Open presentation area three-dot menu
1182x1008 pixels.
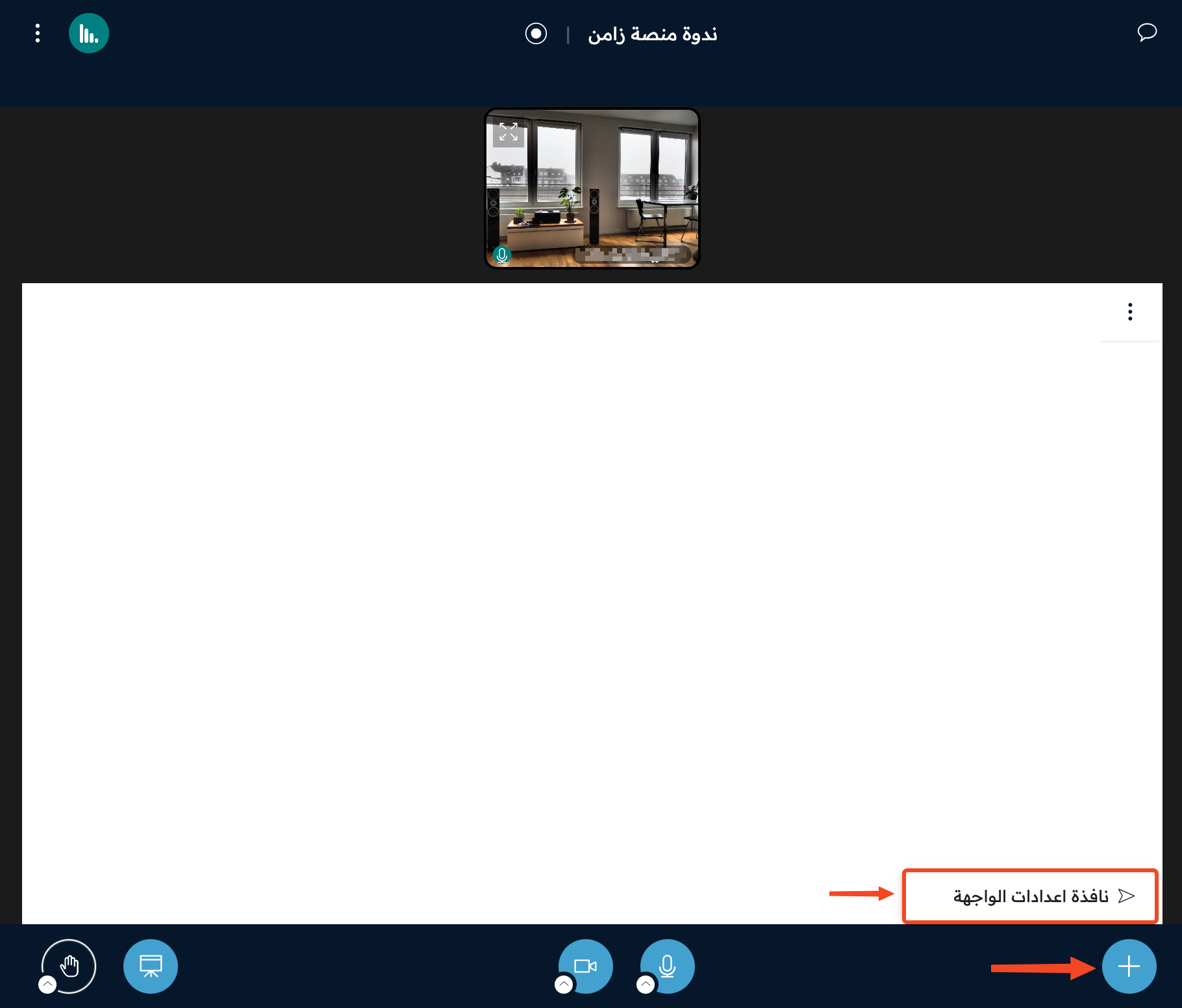point(1130,312)
